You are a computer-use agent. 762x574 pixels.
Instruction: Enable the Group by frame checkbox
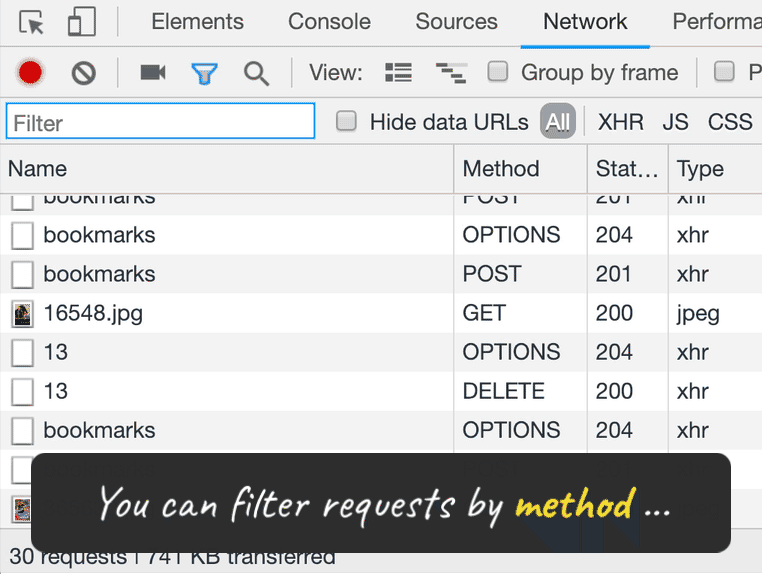497,72
